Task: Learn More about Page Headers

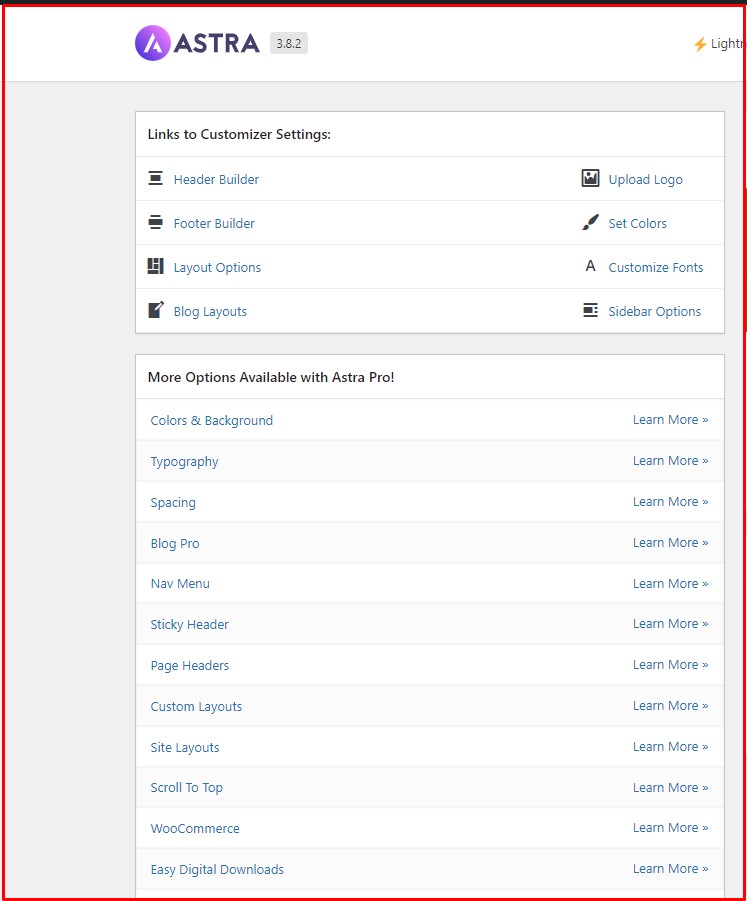Action: point(671,665)
